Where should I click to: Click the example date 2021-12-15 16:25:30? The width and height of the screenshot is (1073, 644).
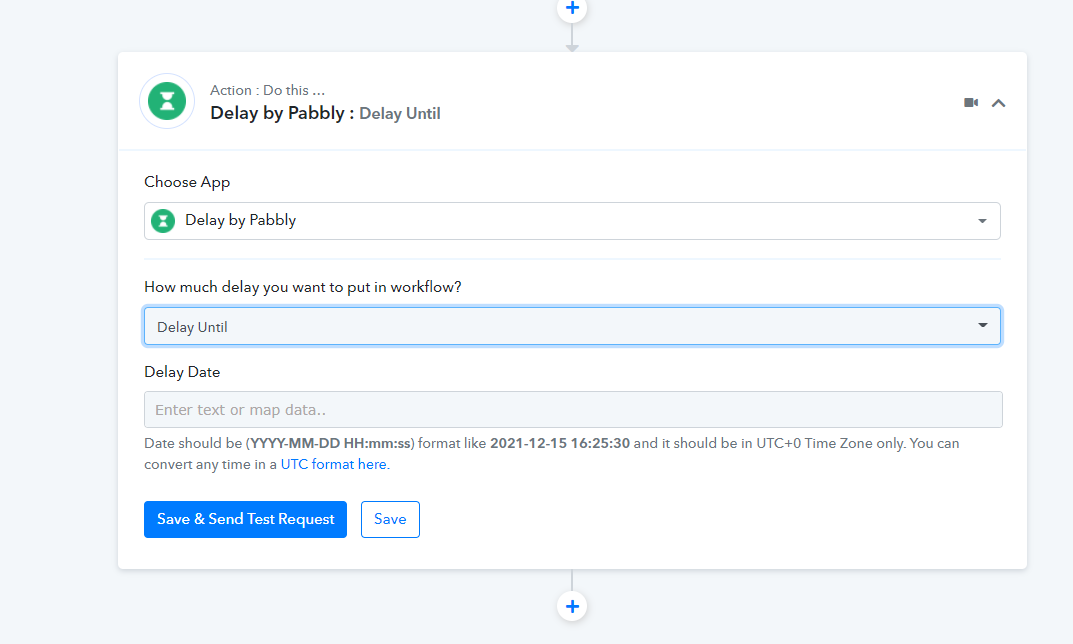point(560,443)
